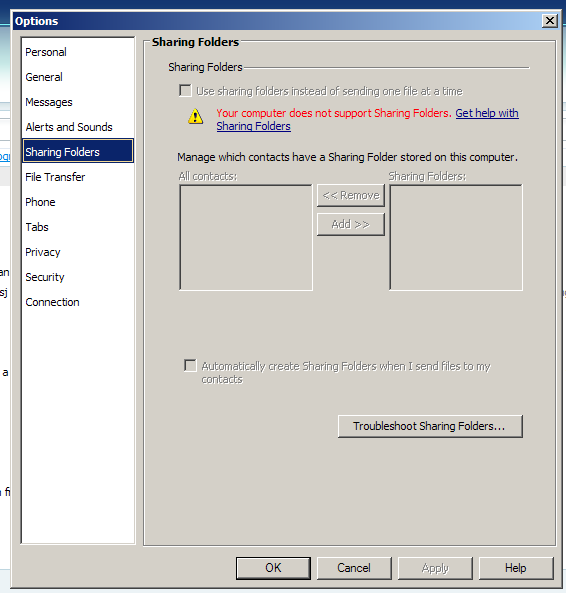Switch to Phone options
Screen dimensions: 566x593
point(40,202)
